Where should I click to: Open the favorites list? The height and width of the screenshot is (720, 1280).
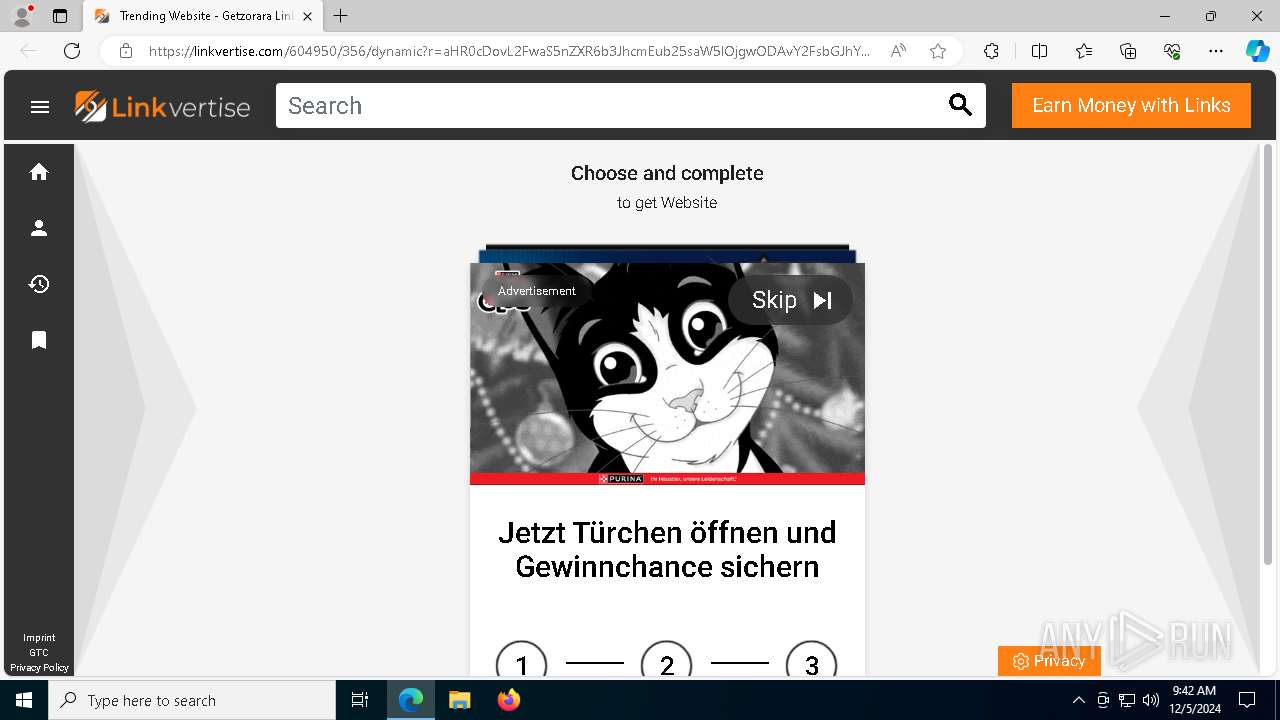1084,51
